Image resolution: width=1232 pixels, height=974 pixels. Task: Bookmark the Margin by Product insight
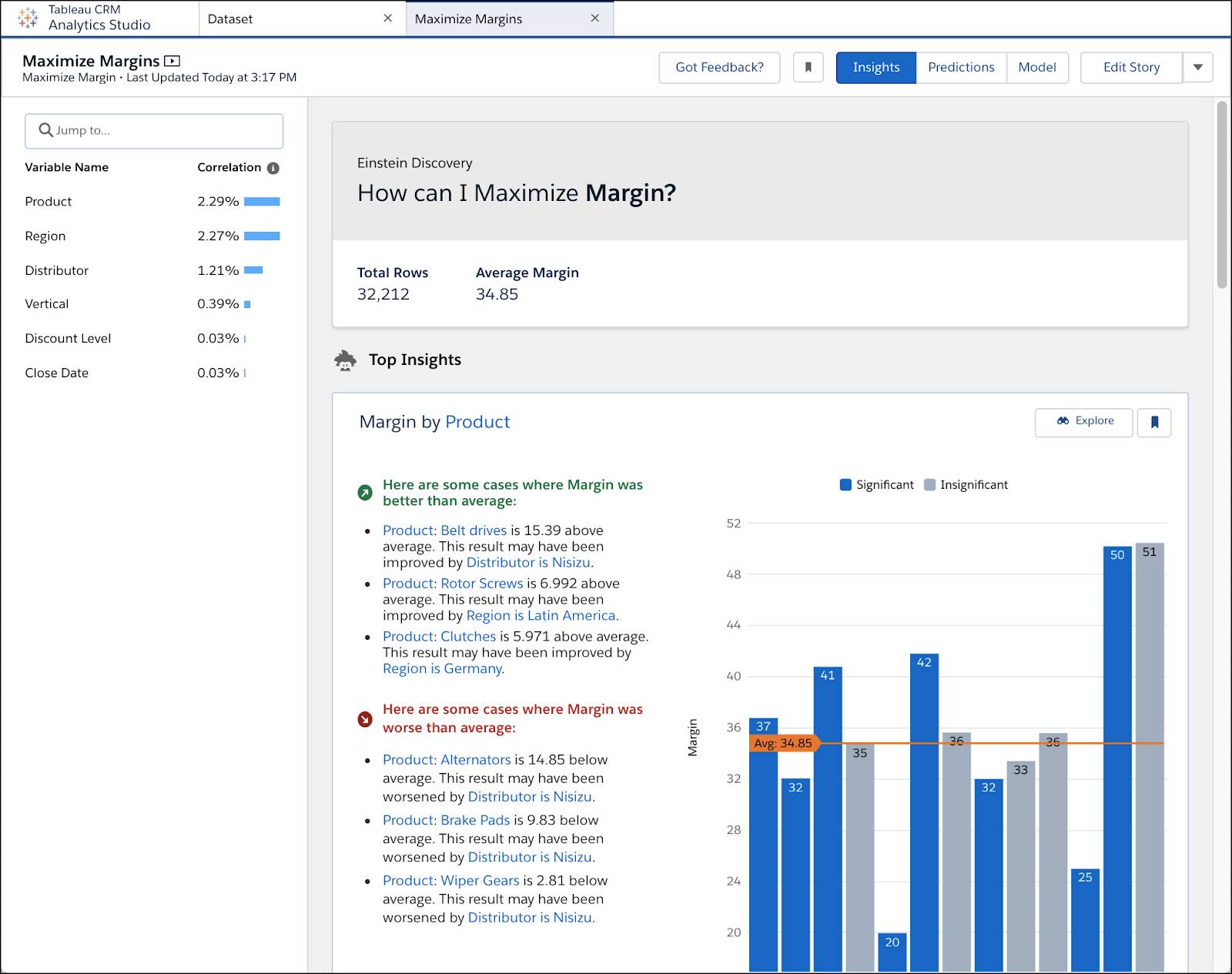1154,422
